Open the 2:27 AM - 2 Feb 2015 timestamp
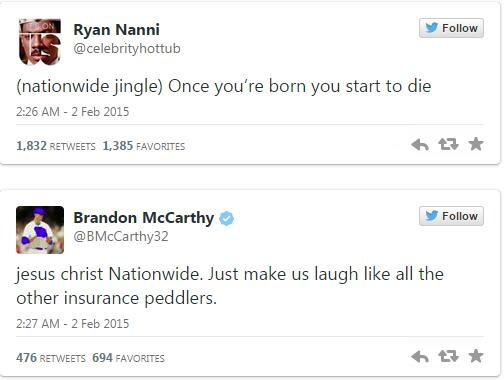This screenshot has width=504, height=380. pos(72,324)
